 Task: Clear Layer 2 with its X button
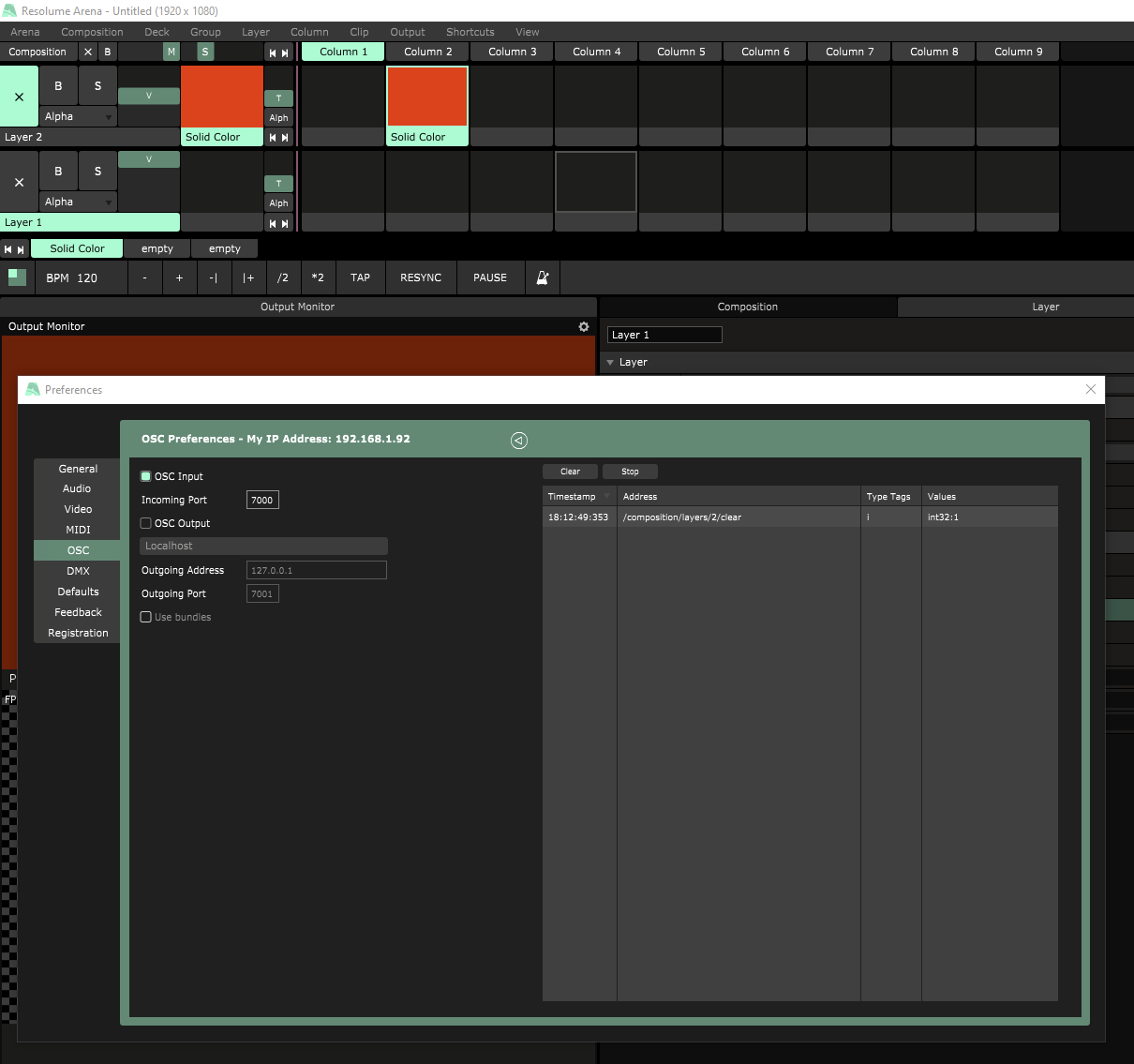tap(19, 97)
